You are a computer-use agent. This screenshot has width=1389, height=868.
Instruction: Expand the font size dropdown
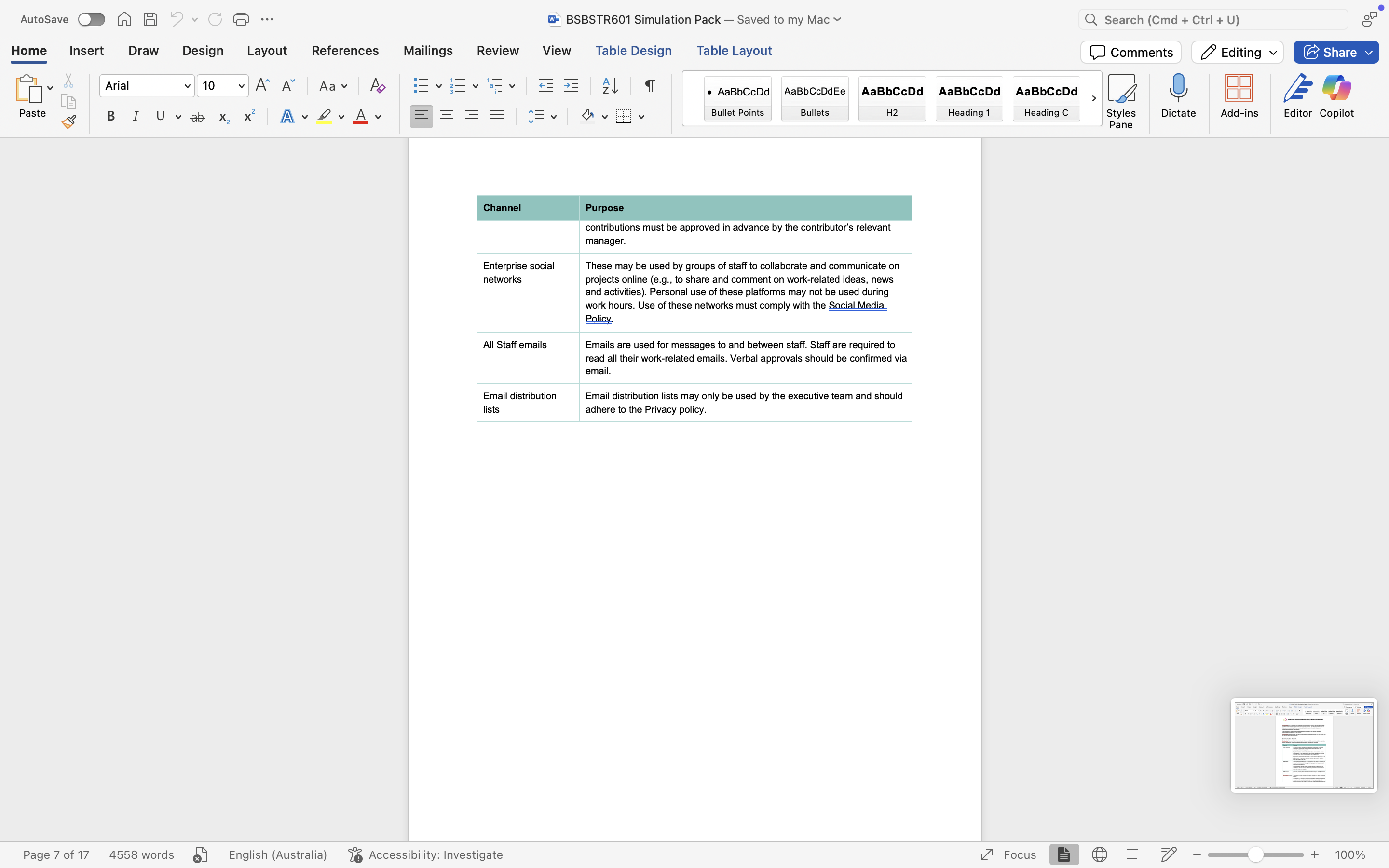point(242,86)
